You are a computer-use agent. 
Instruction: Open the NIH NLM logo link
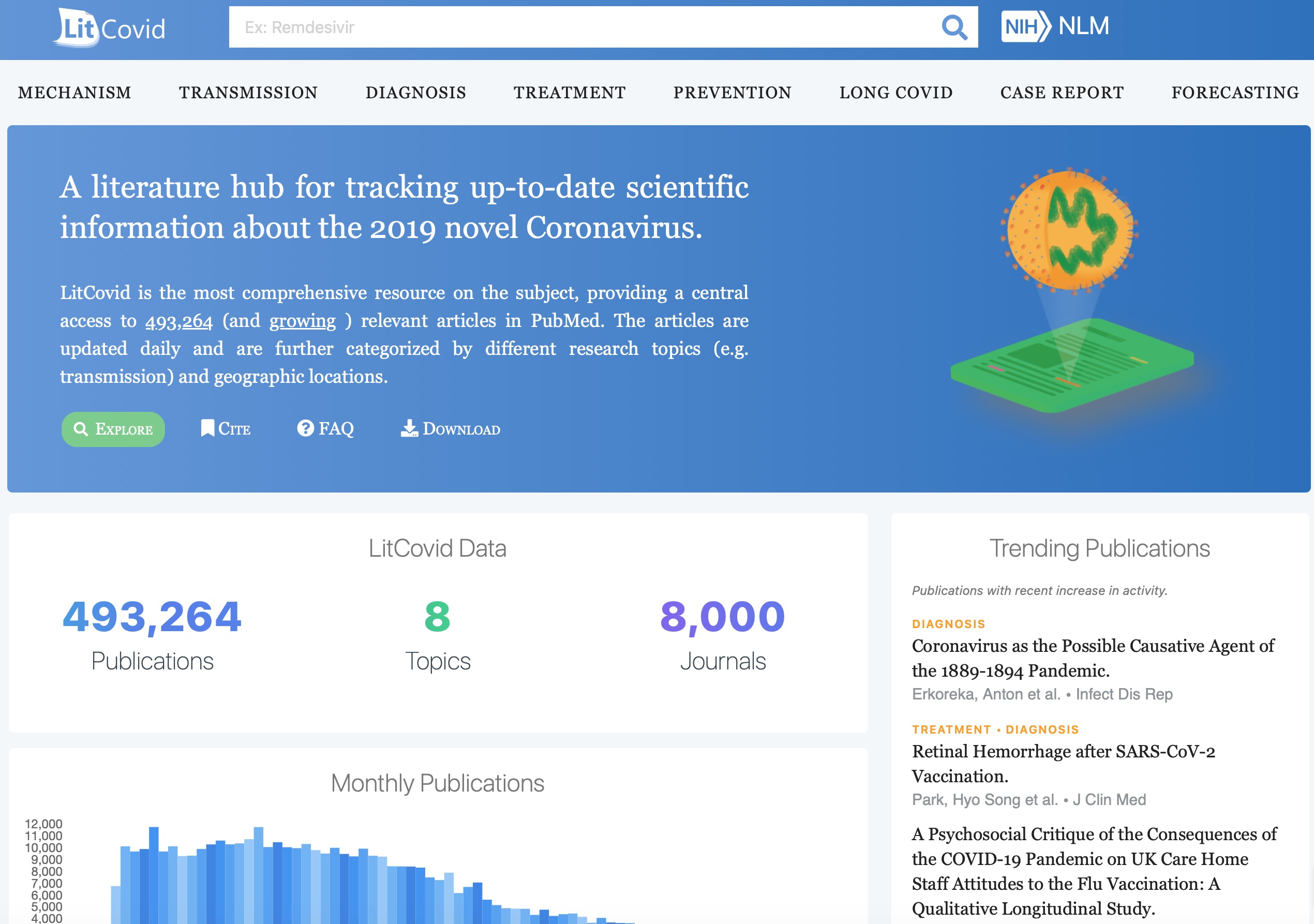coord(1055,26)
